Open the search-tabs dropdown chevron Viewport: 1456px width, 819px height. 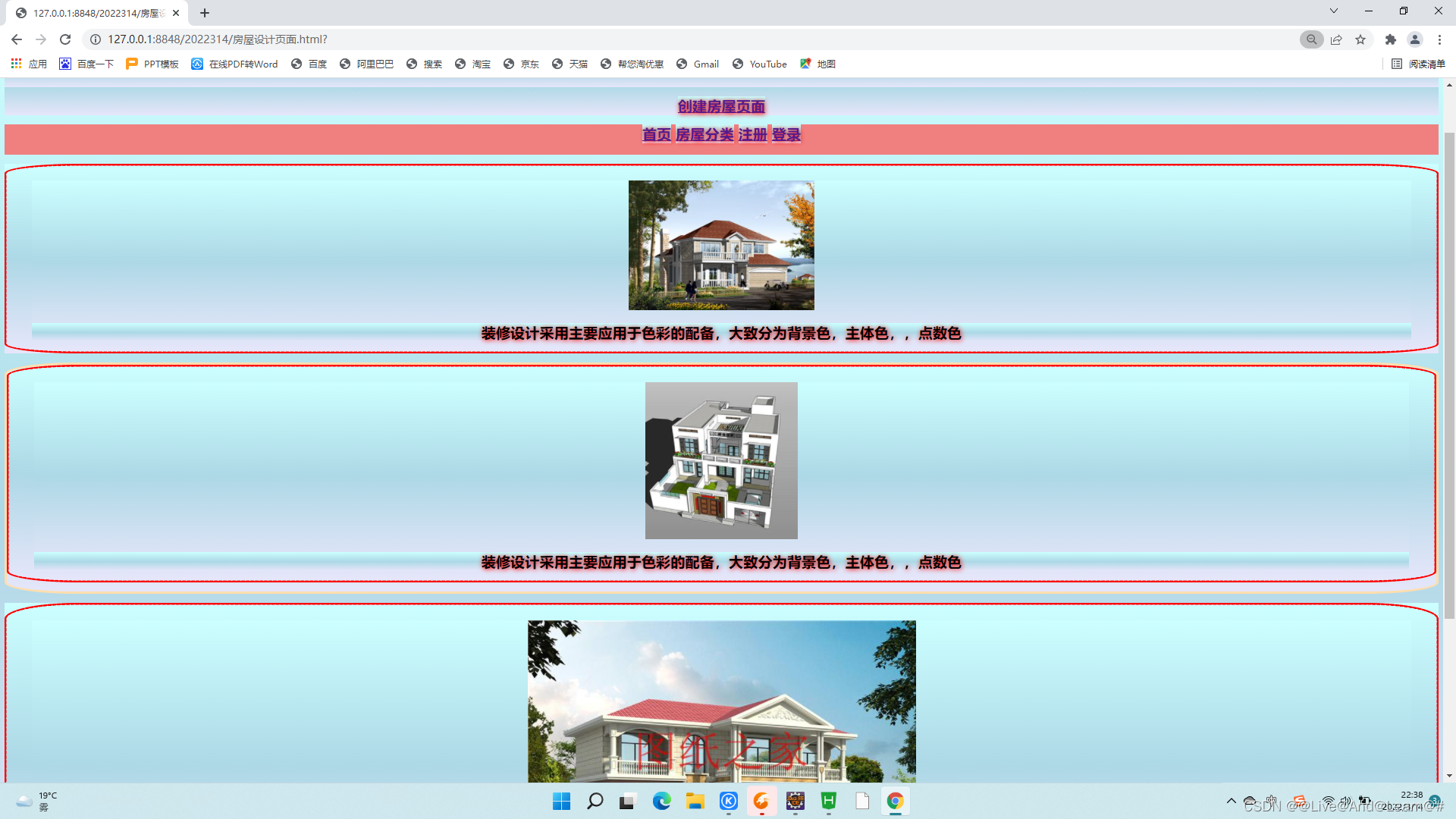(x=1333, y=11)
